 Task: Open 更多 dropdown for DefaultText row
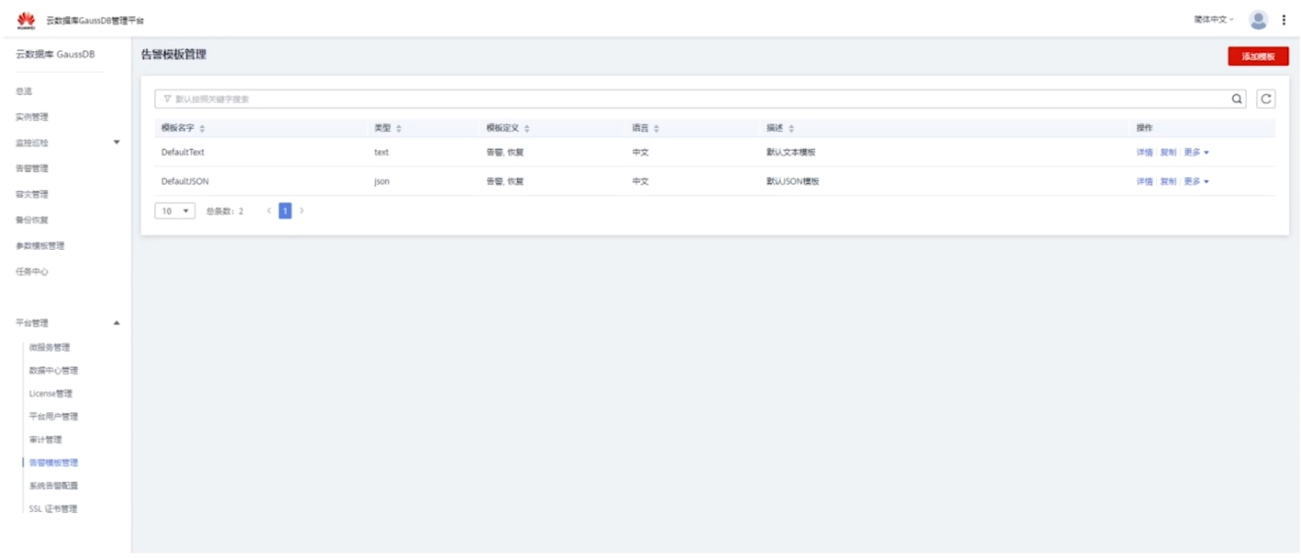coord(1197,153)
